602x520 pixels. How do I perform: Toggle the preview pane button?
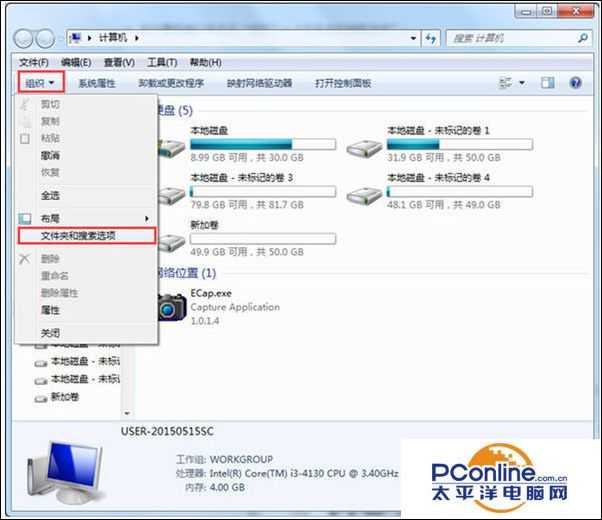[548, 83]
